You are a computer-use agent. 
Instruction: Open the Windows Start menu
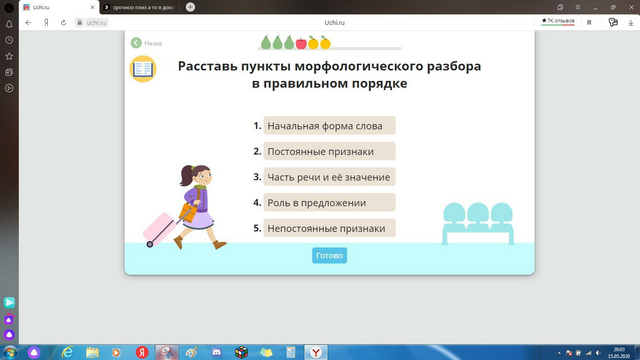coord(10,352)
